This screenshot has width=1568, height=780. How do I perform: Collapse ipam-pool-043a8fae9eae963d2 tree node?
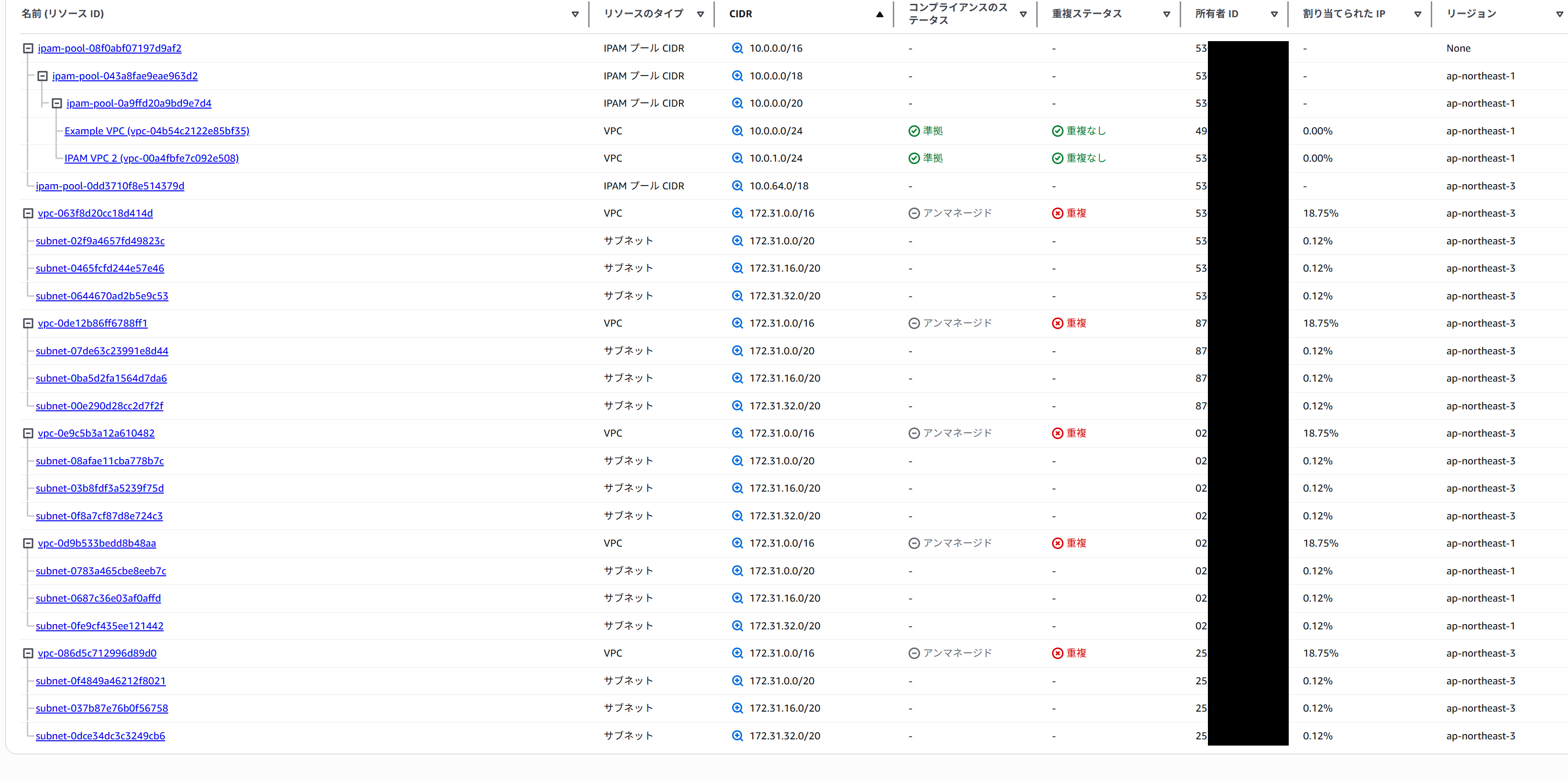(43, 76)
